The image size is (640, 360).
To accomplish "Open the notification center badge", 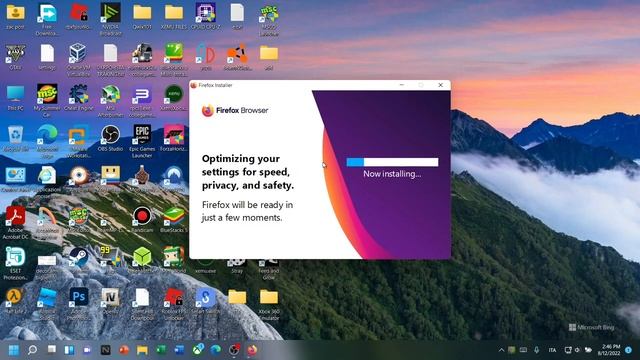I will click(629, 350).
